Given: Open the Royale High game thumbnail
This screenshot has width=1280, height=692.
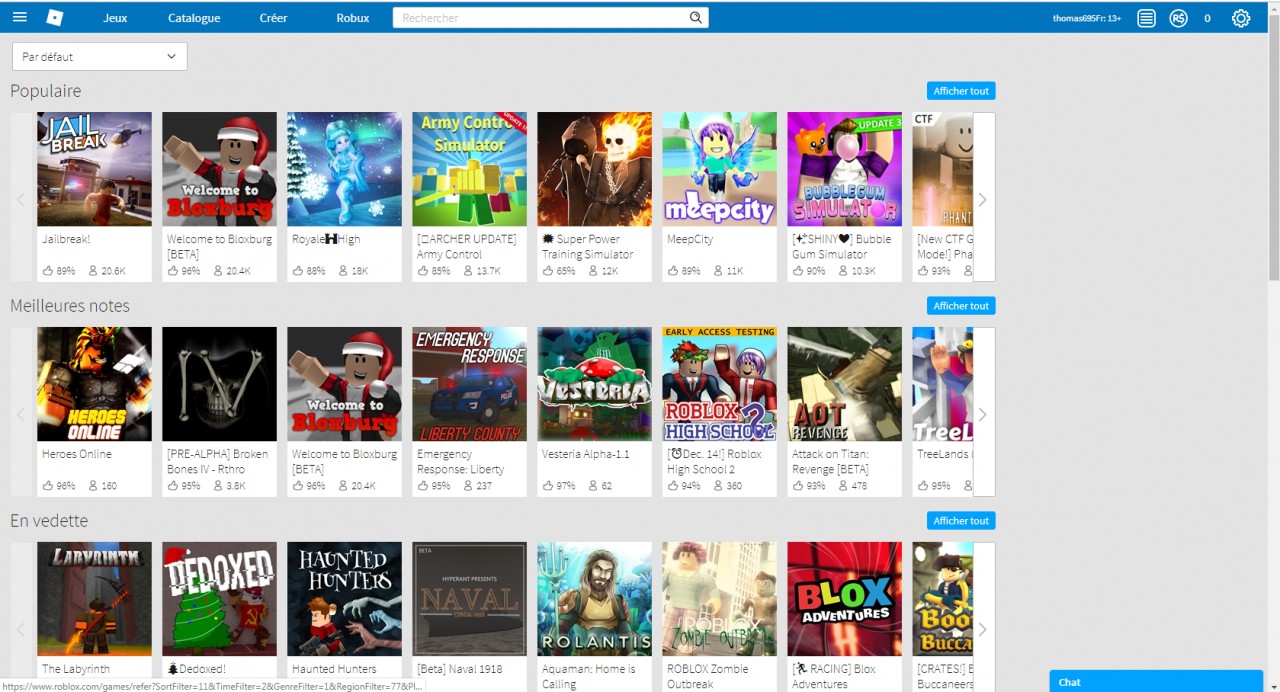Looking at the screenshot, I should [x=344, y=169].
